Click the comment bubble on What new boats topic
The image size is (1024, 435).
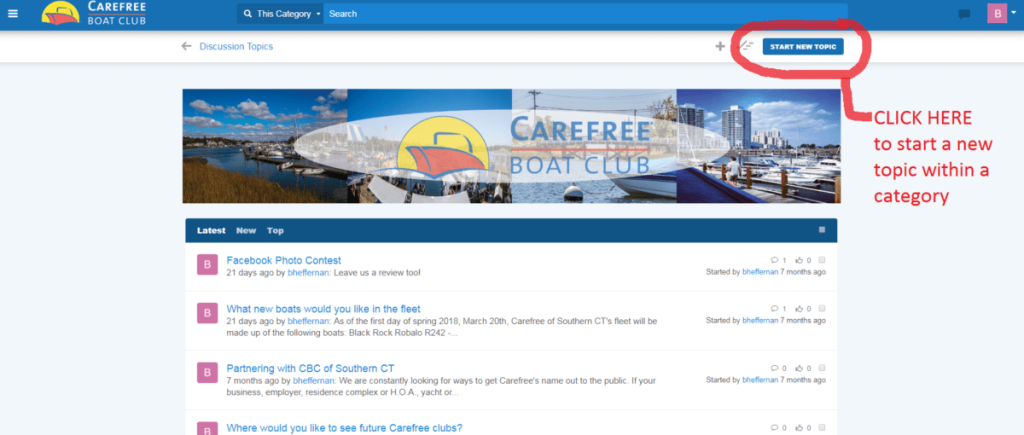pyautogui.click(x=775, y=309)
